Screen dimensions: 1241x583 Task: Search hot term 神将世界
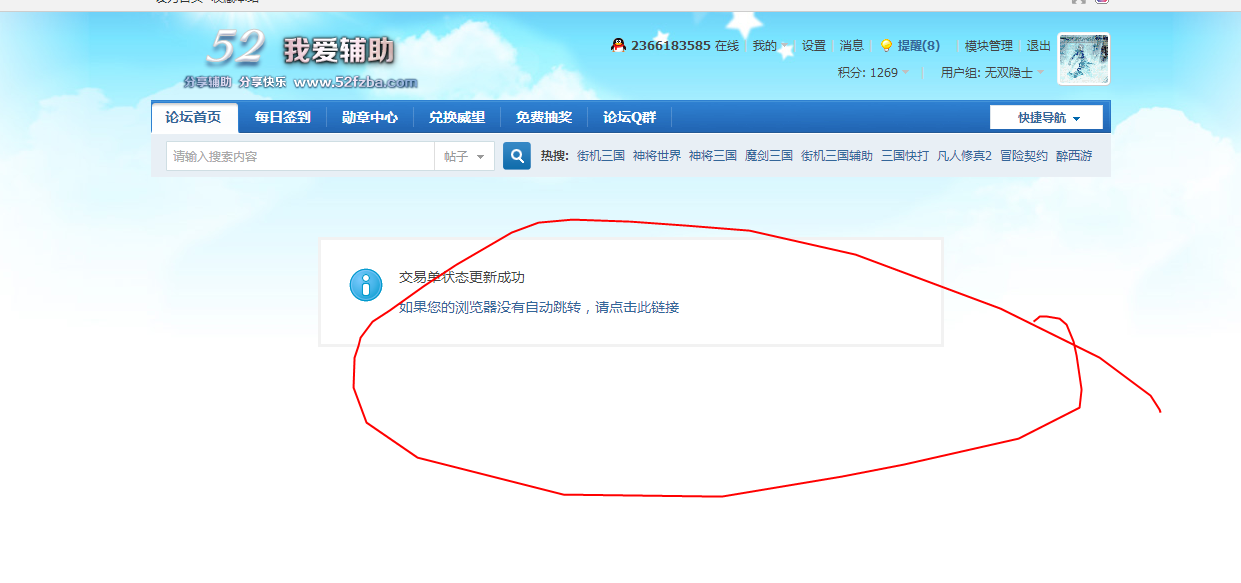coord(657,156)
